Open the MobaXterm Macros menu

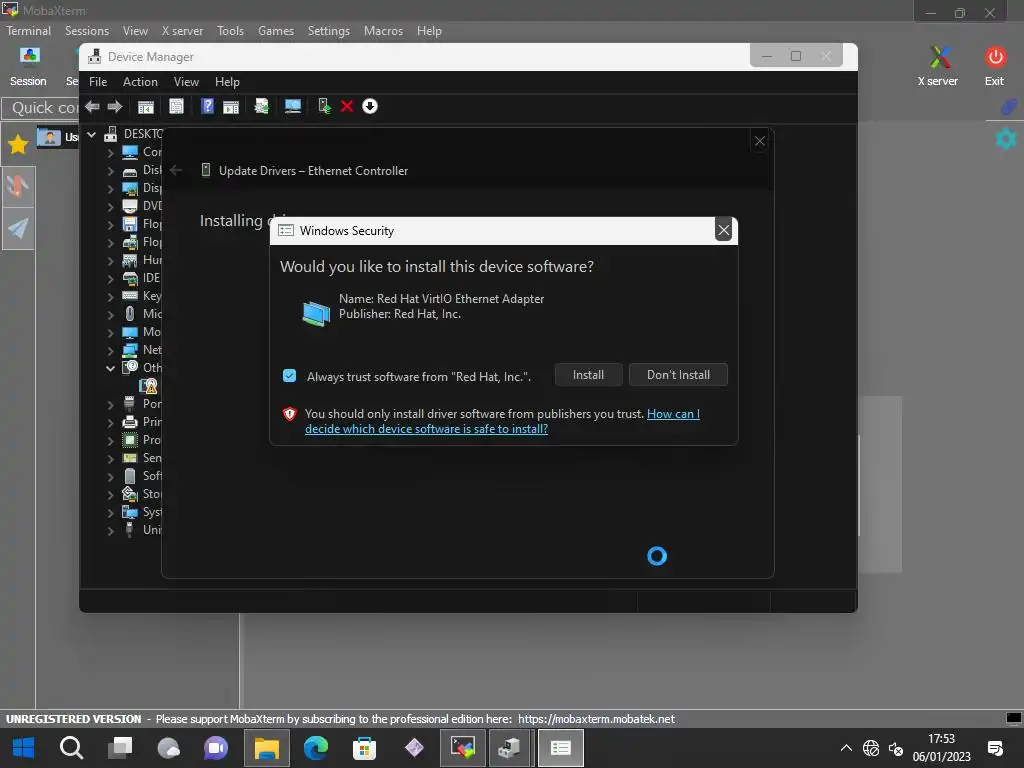pyautogui.click(x=383, y=31)
